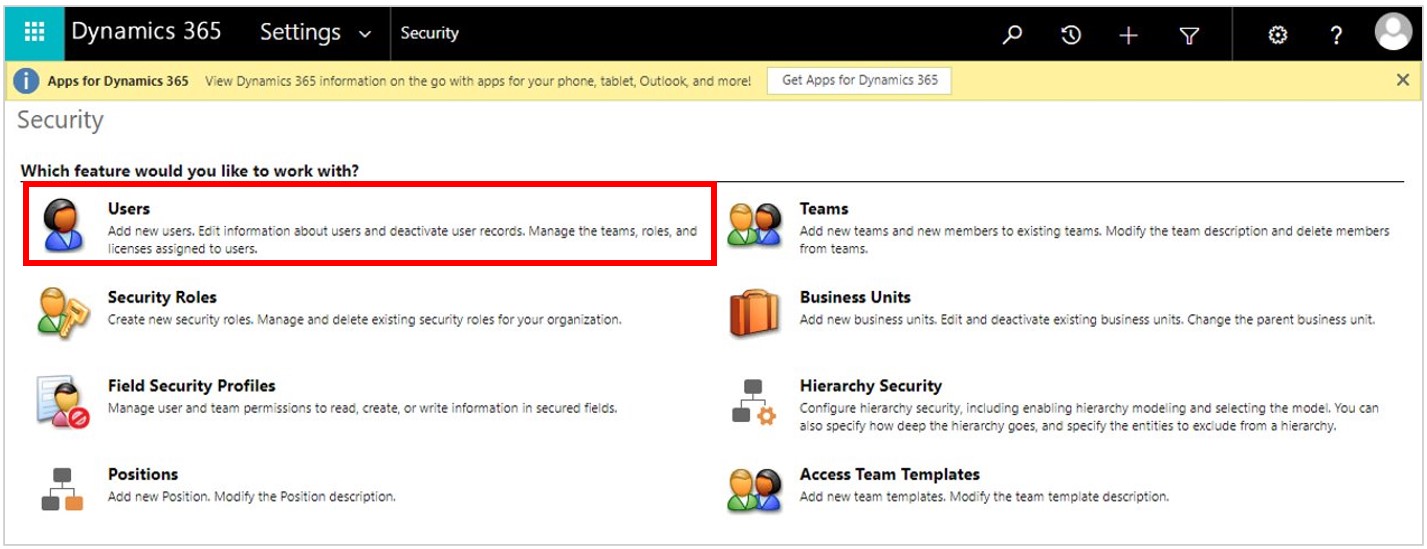Dismiss the Apps for Dynamics 365 banner
Image resolution: width=1427 pixels, height=549 pixels.
[x=1403, y=80]
